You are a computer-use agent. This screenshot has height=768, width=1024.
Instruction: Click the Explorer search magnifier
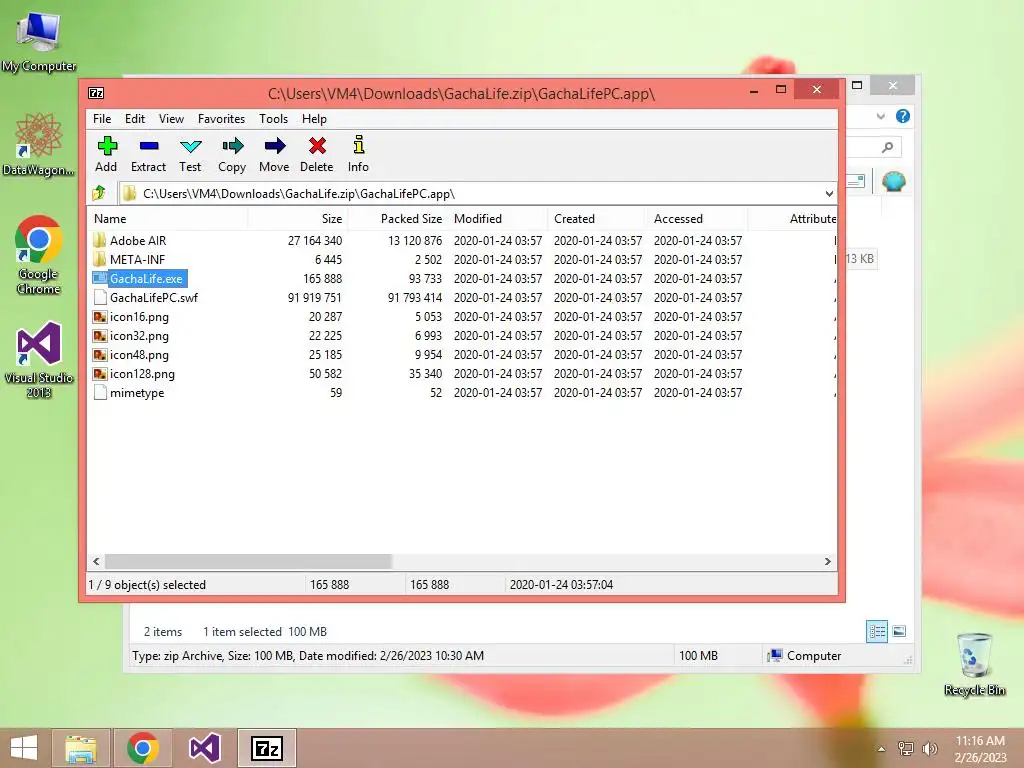(x=888, y=148)
